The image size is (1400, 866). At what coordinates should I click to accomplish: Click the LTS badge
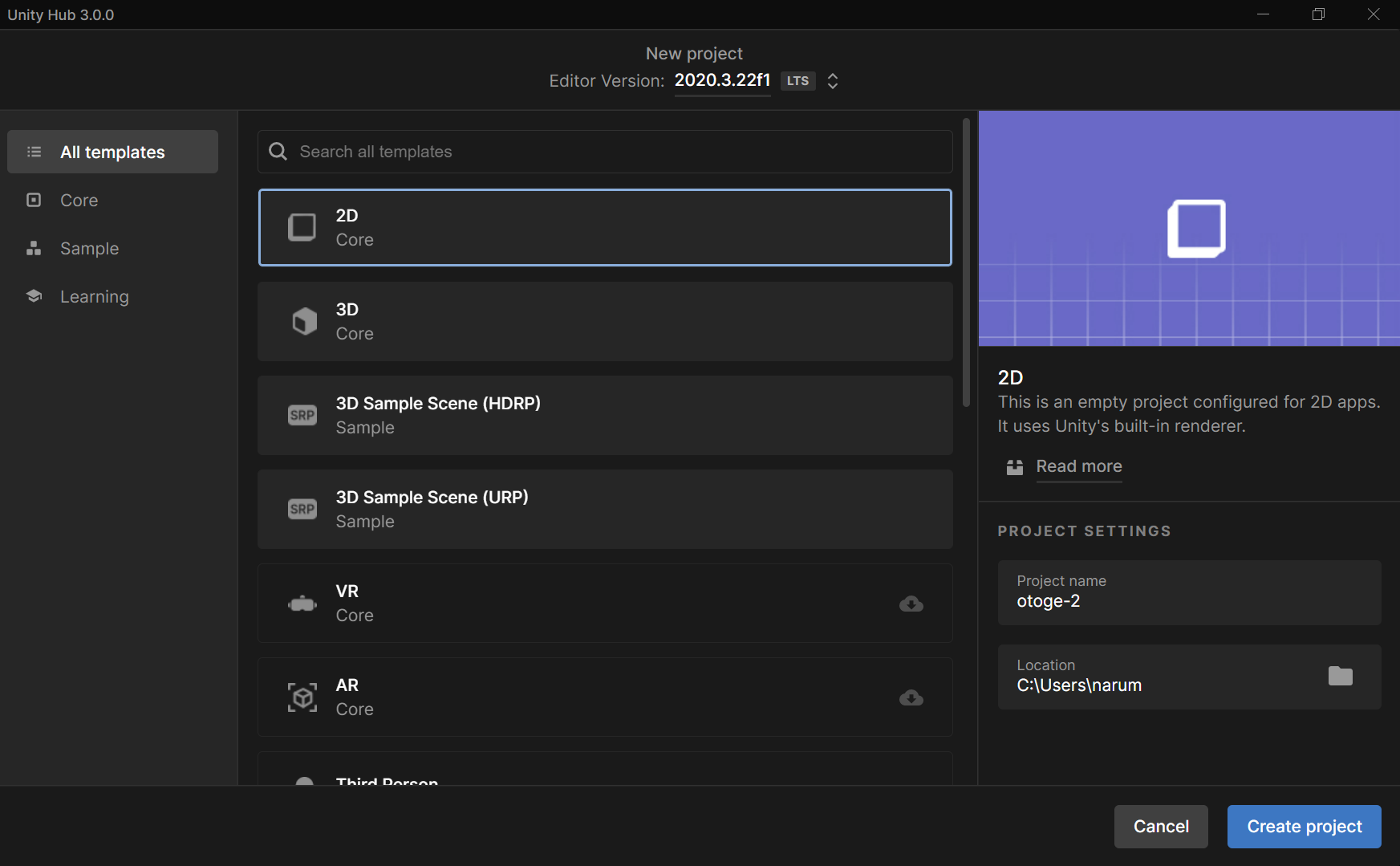coord(797,81)
